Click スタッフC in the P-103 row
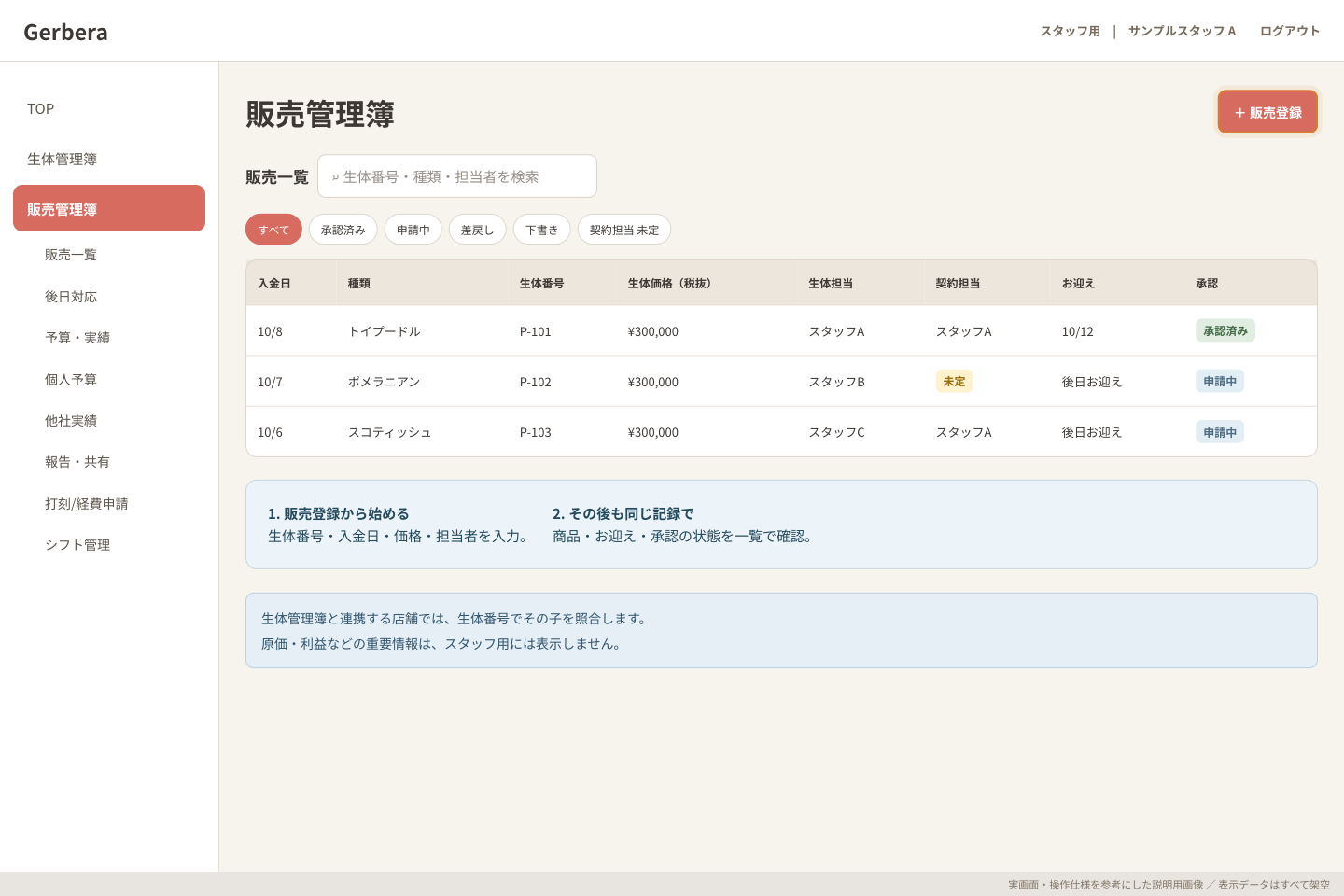Viewport: 1344px width, 896px height. click(837, 432)
